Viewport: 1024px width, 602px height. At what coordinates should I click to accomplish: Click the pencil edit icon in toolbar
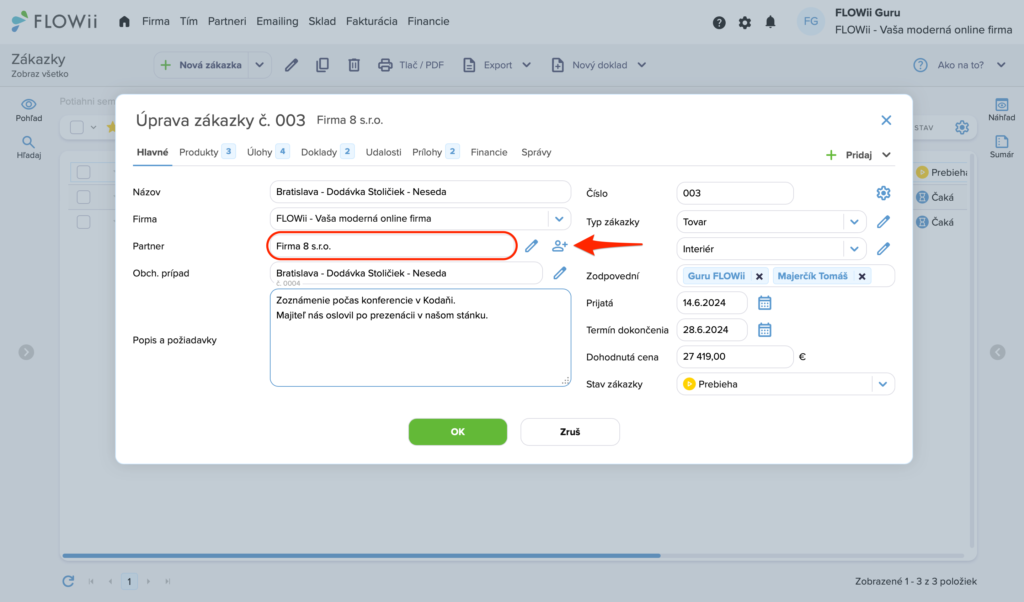point(291,65)
